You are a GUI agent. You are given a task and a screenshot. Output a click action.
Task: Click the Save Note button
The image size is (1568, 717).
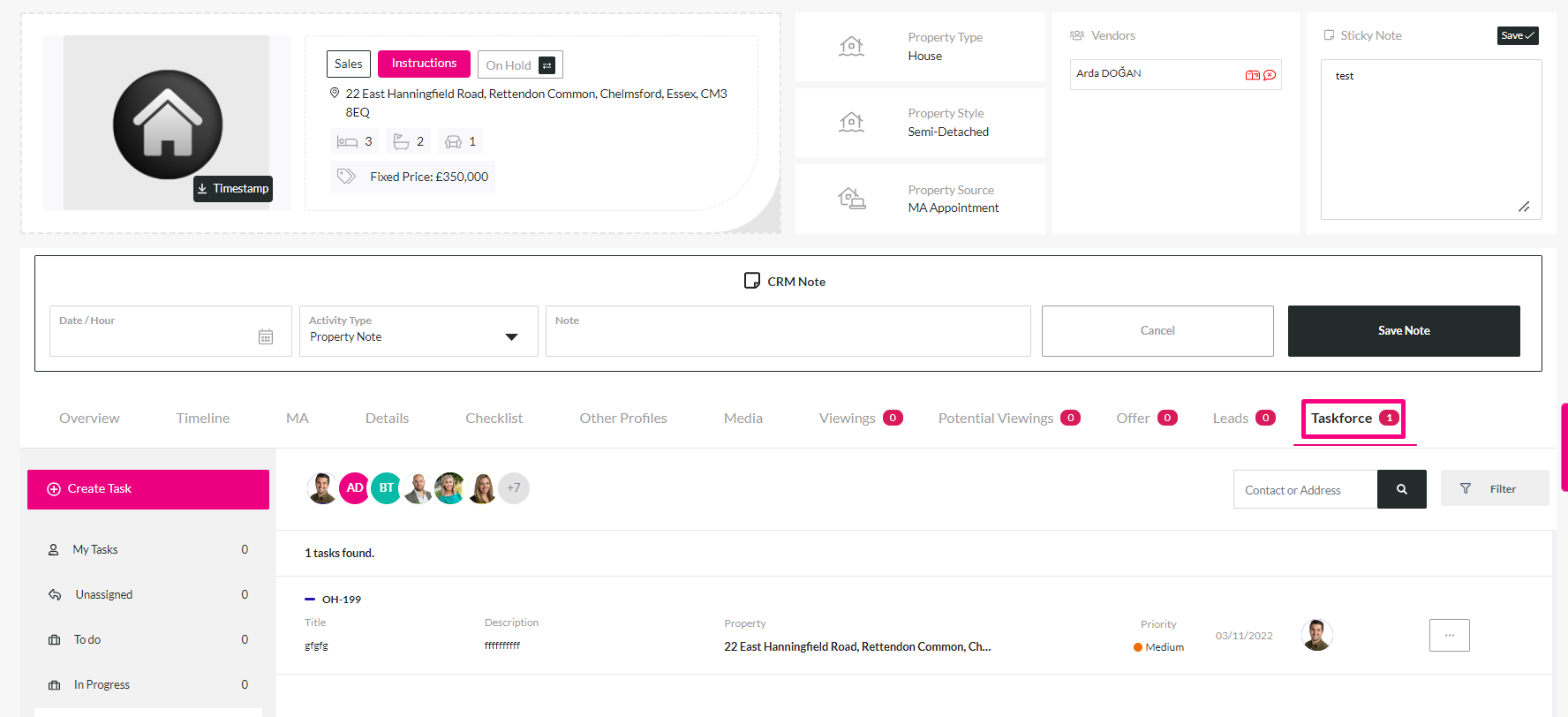1404,331
